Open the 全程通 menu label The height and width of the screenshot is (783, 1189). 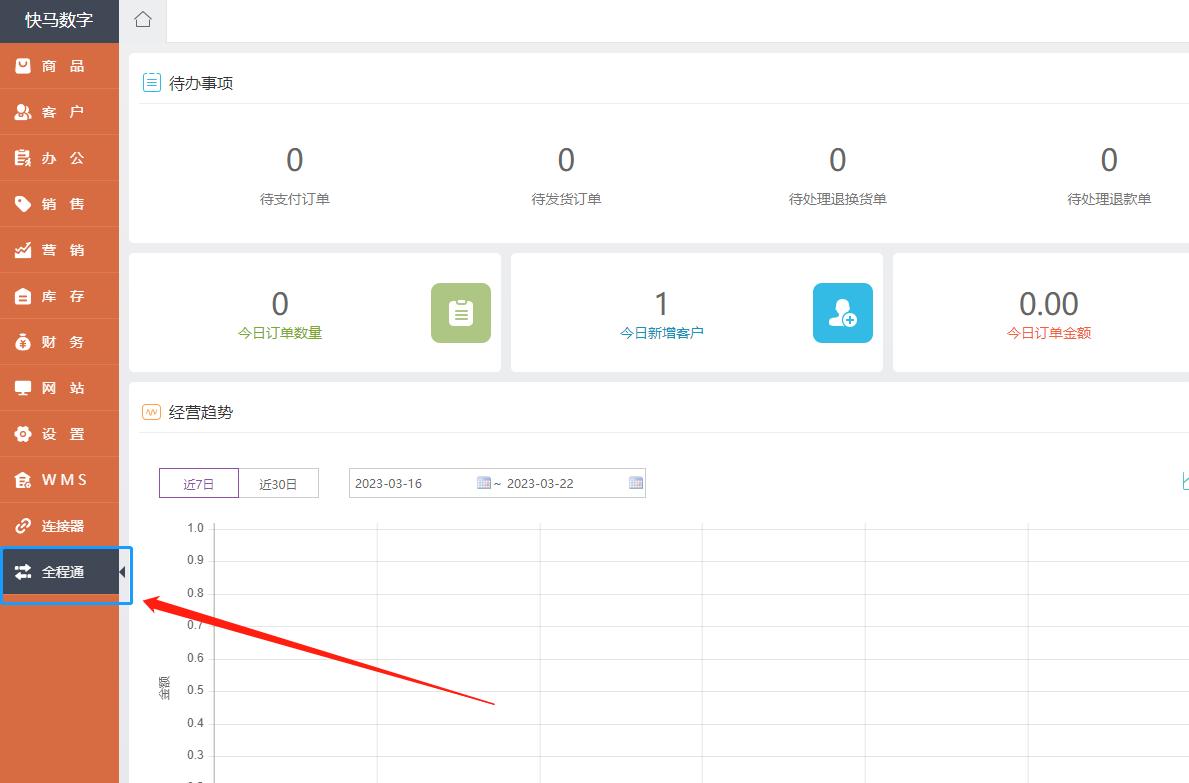point(63,572)
